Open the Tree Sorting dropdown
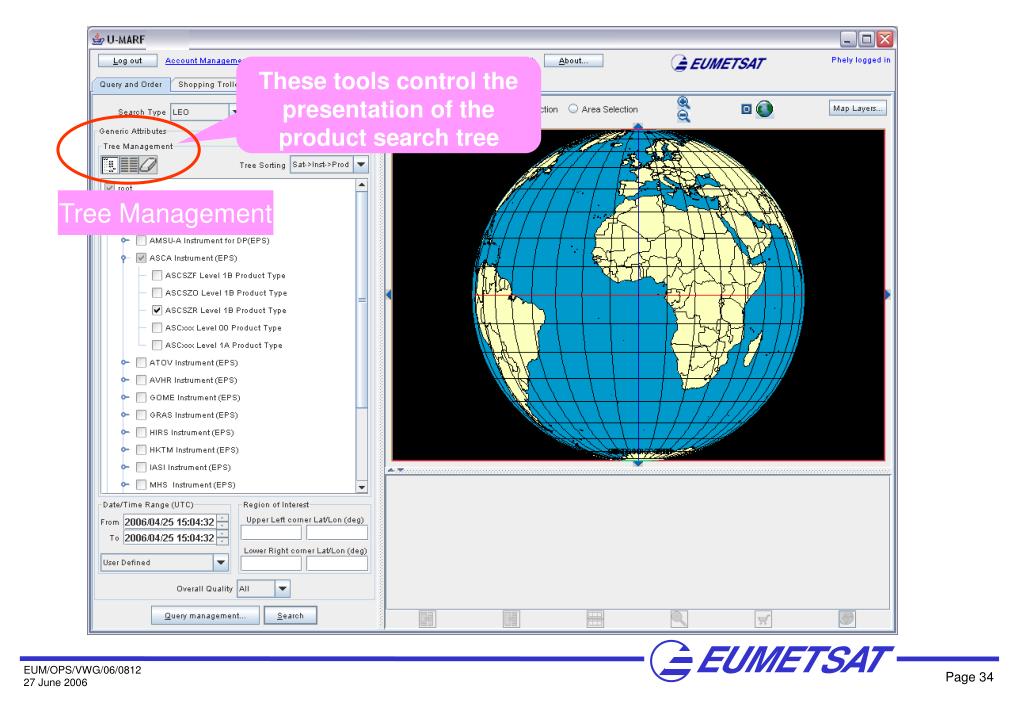This screenshot has height=708, width=1023. point(361,164)
